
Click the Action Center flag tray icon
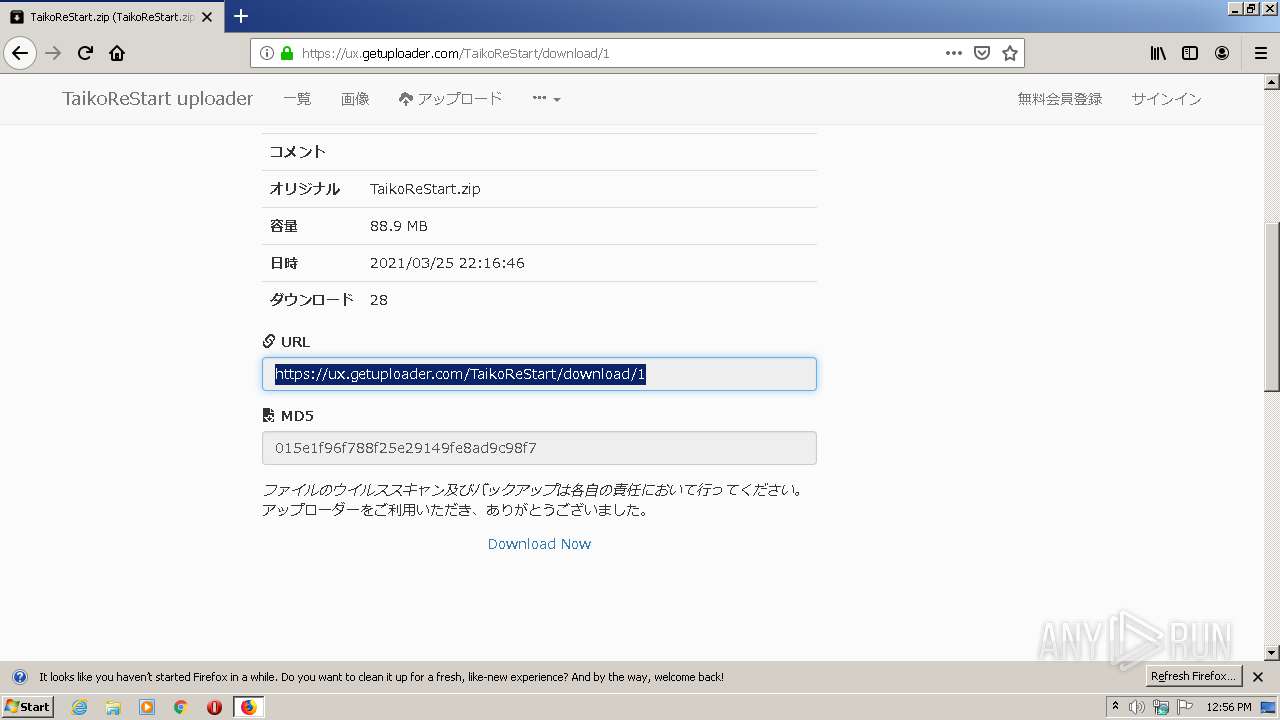[1185, 707]
